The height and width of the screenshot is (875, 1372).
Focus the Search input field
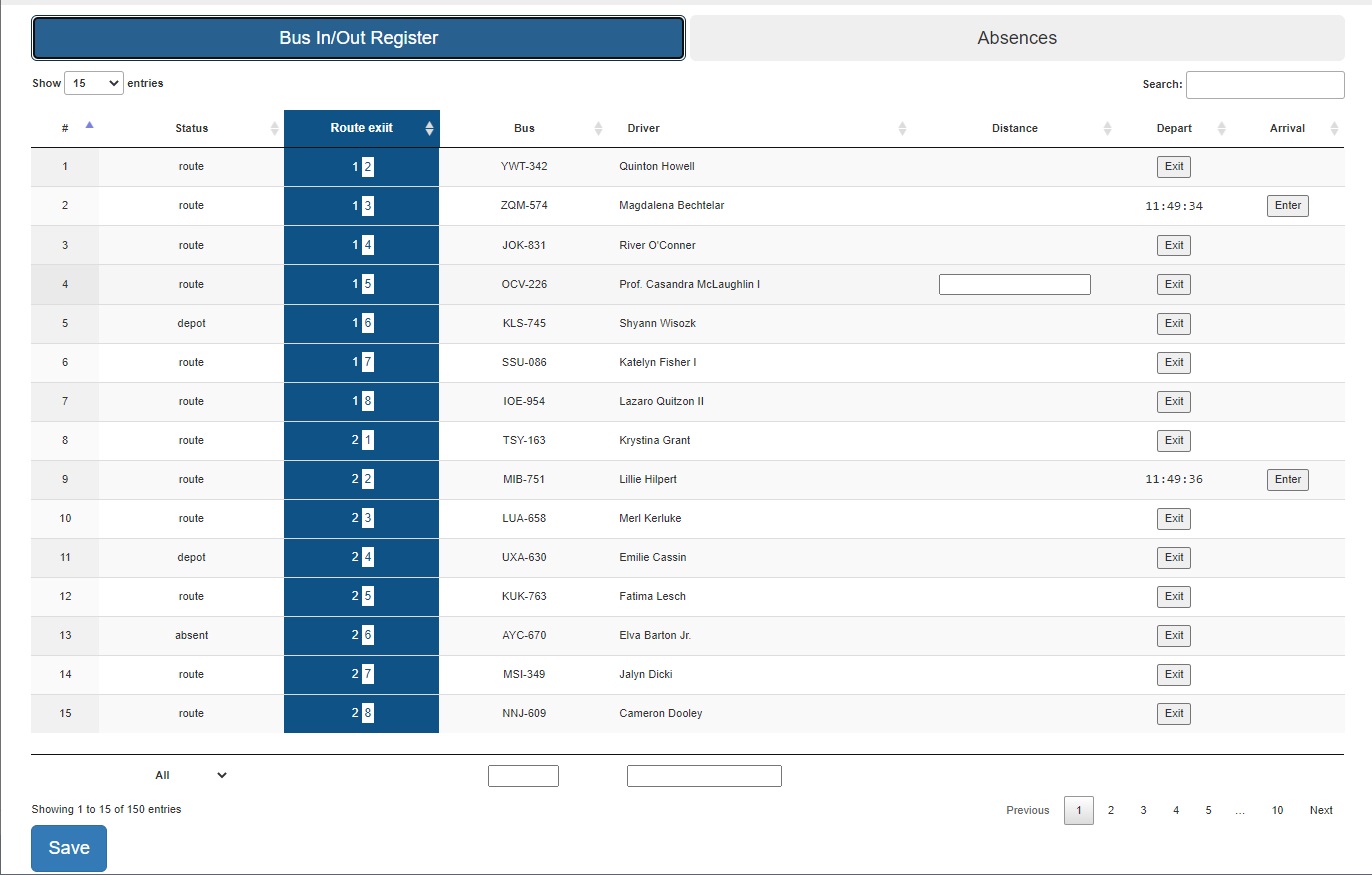[1265, 85]
